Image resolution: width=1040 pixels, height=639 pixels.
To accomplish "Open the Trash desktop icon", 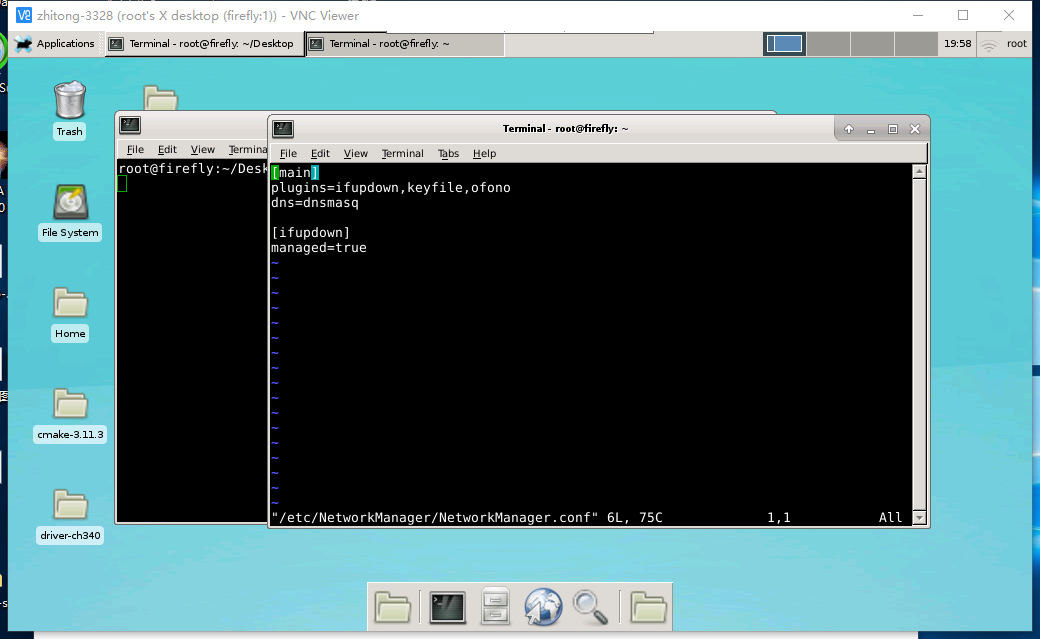I will pos(69,102).
